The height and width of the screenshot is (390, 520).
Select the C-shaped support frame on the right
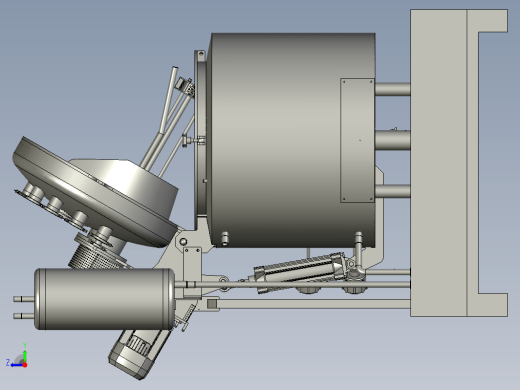tap(459, 163)
